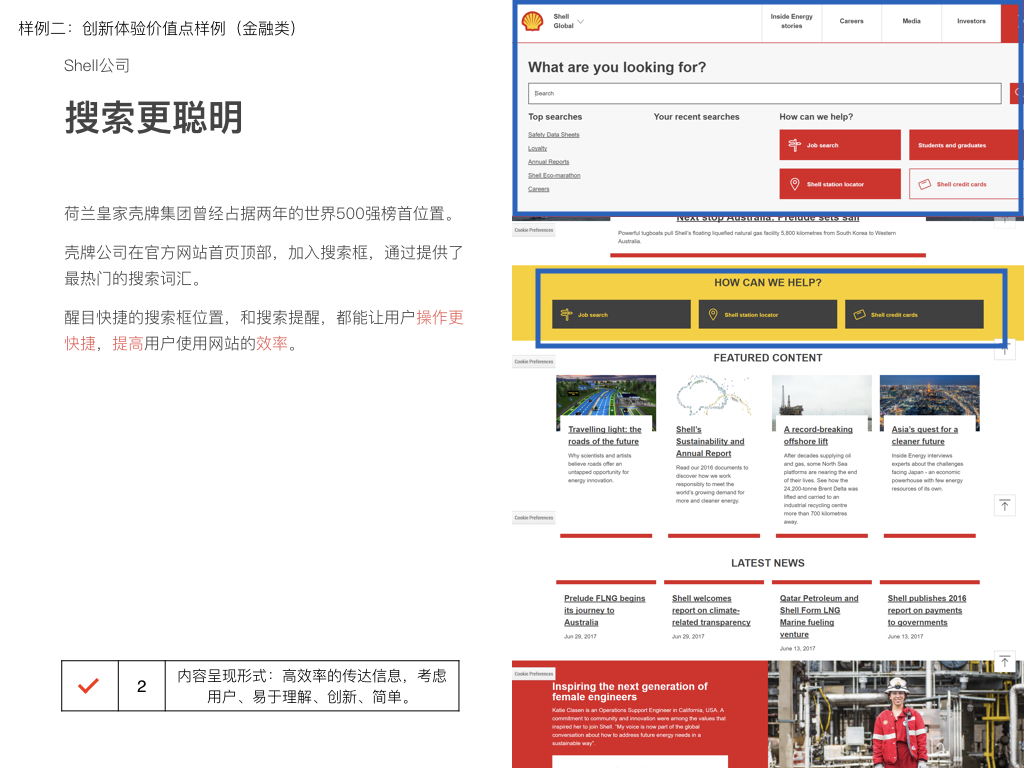Click back-to-top arrow beside Asia's quest article
This screenshot has width=1024, height=768.
coord(1004,505)
